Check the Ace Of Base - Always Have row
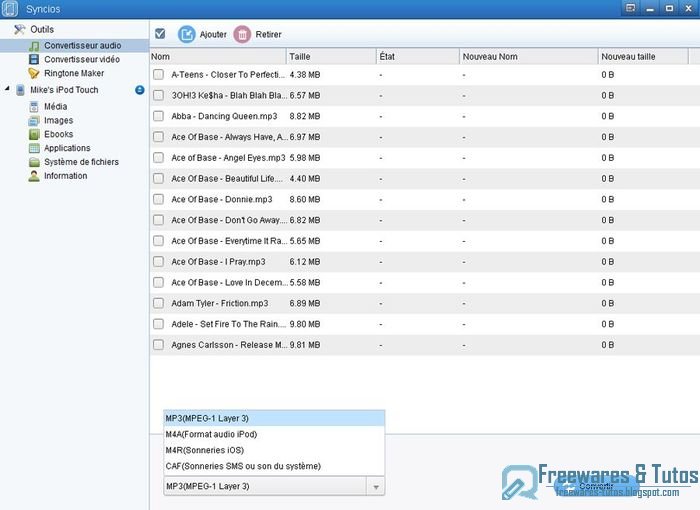Viewport: 700px width, 510px height. [158, 137]
